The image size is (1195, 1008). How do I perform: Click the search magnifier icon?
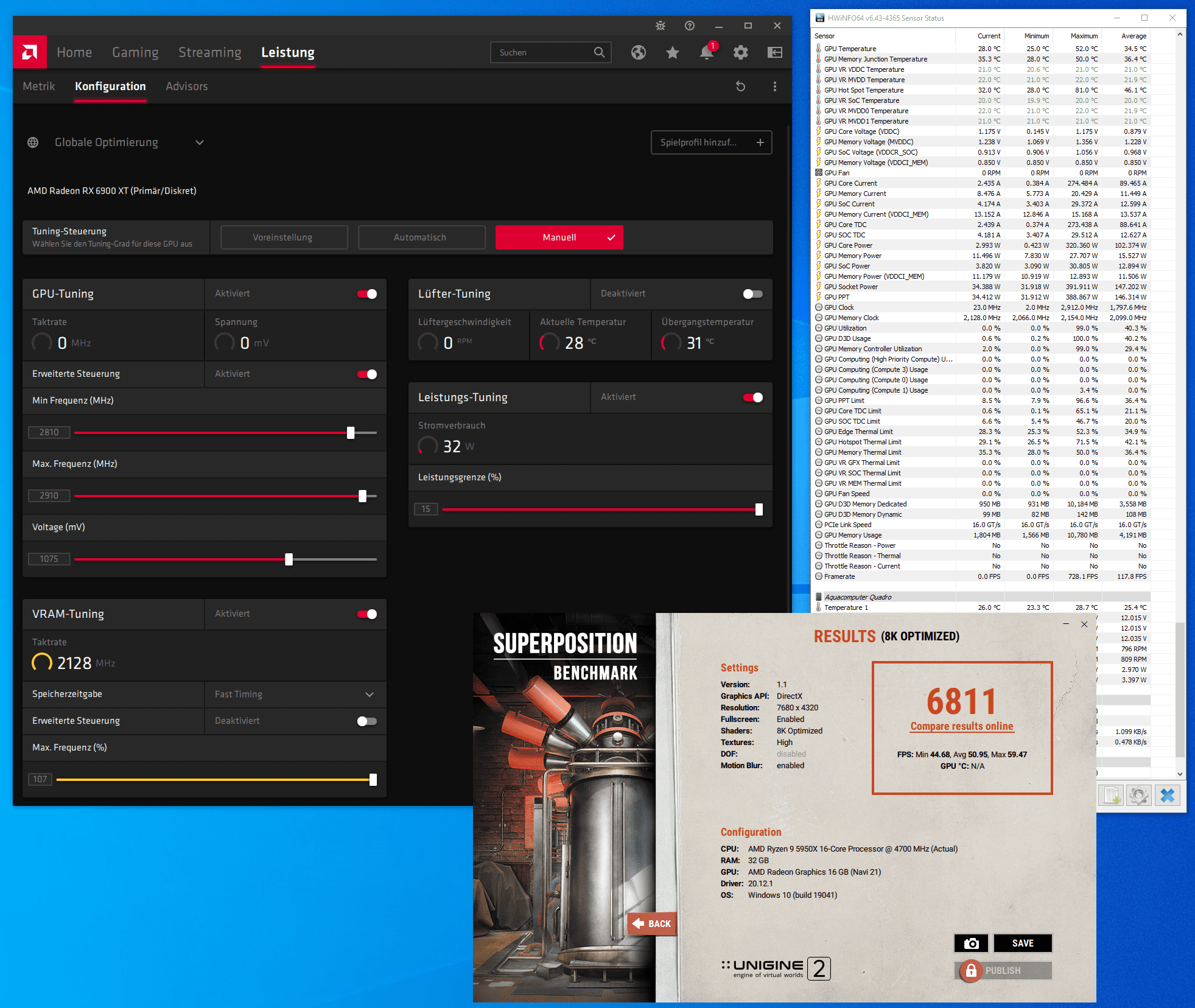599,52
